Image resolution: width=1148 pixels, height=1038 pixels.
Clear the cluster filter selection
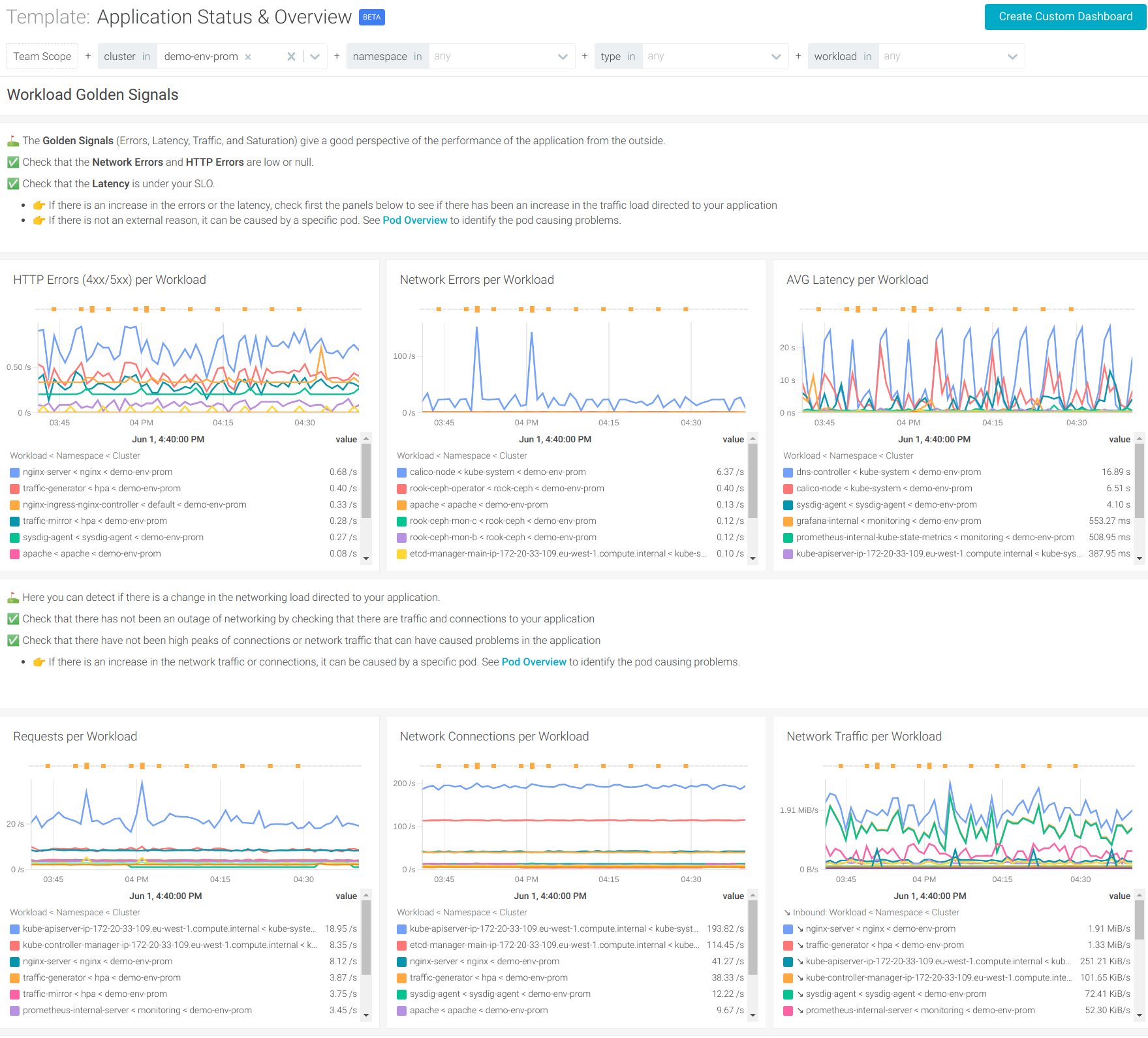tap(291, 57)
